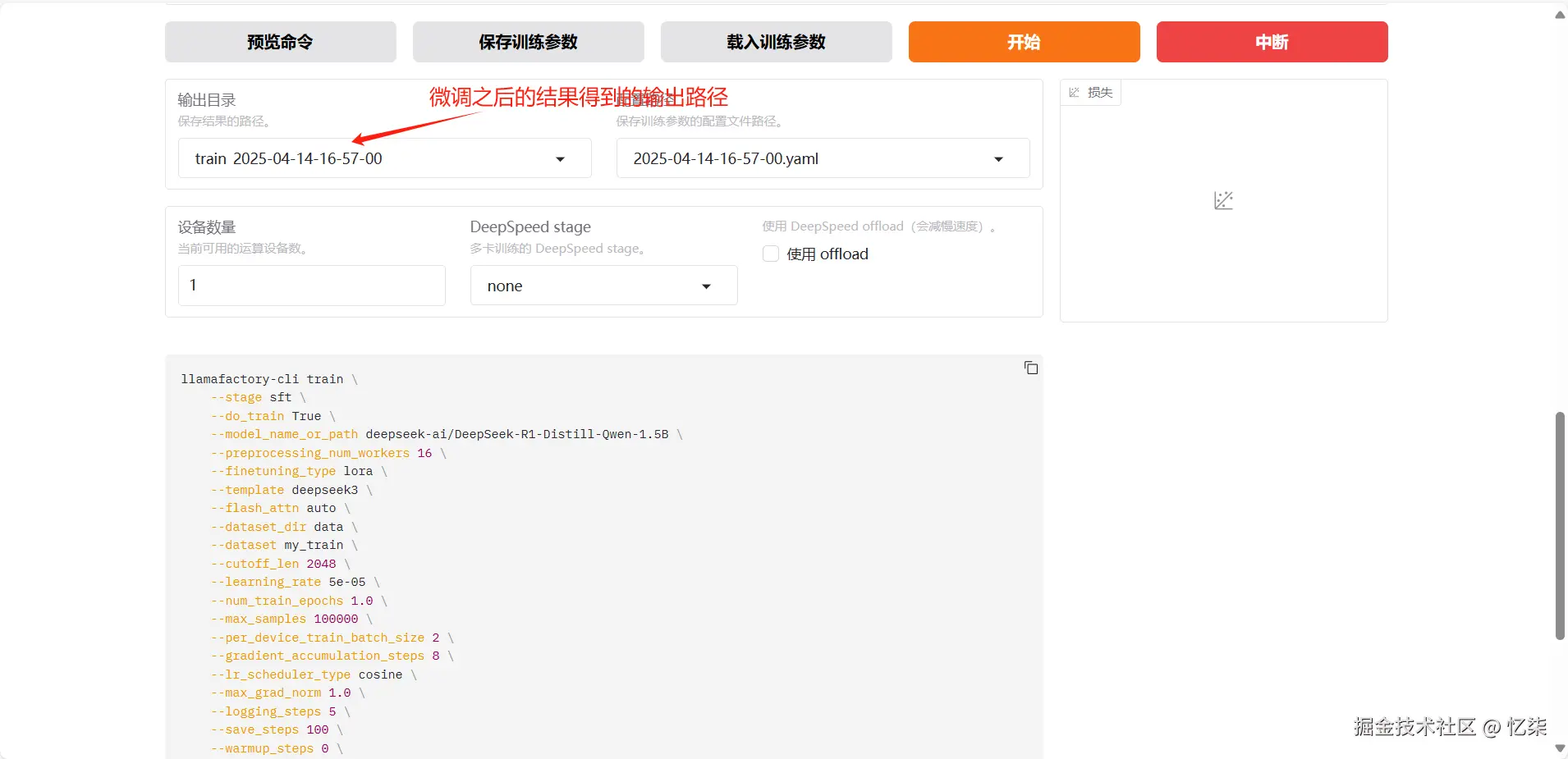Copy the llamafactory-cli command code block
This screenshot has height=759, width=1568.
pos(1031,368)
